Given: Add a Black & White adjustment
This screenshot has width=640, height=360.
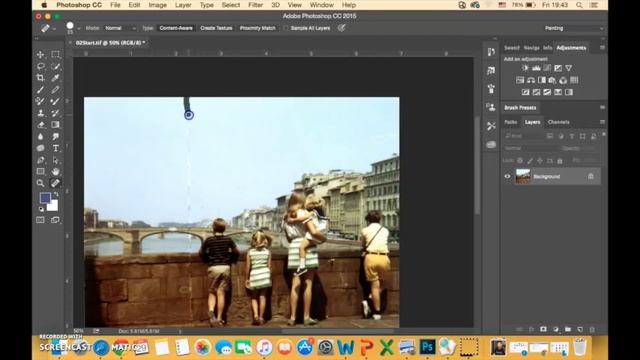Looking at the screenshot, I should click(x=542, y=80).
